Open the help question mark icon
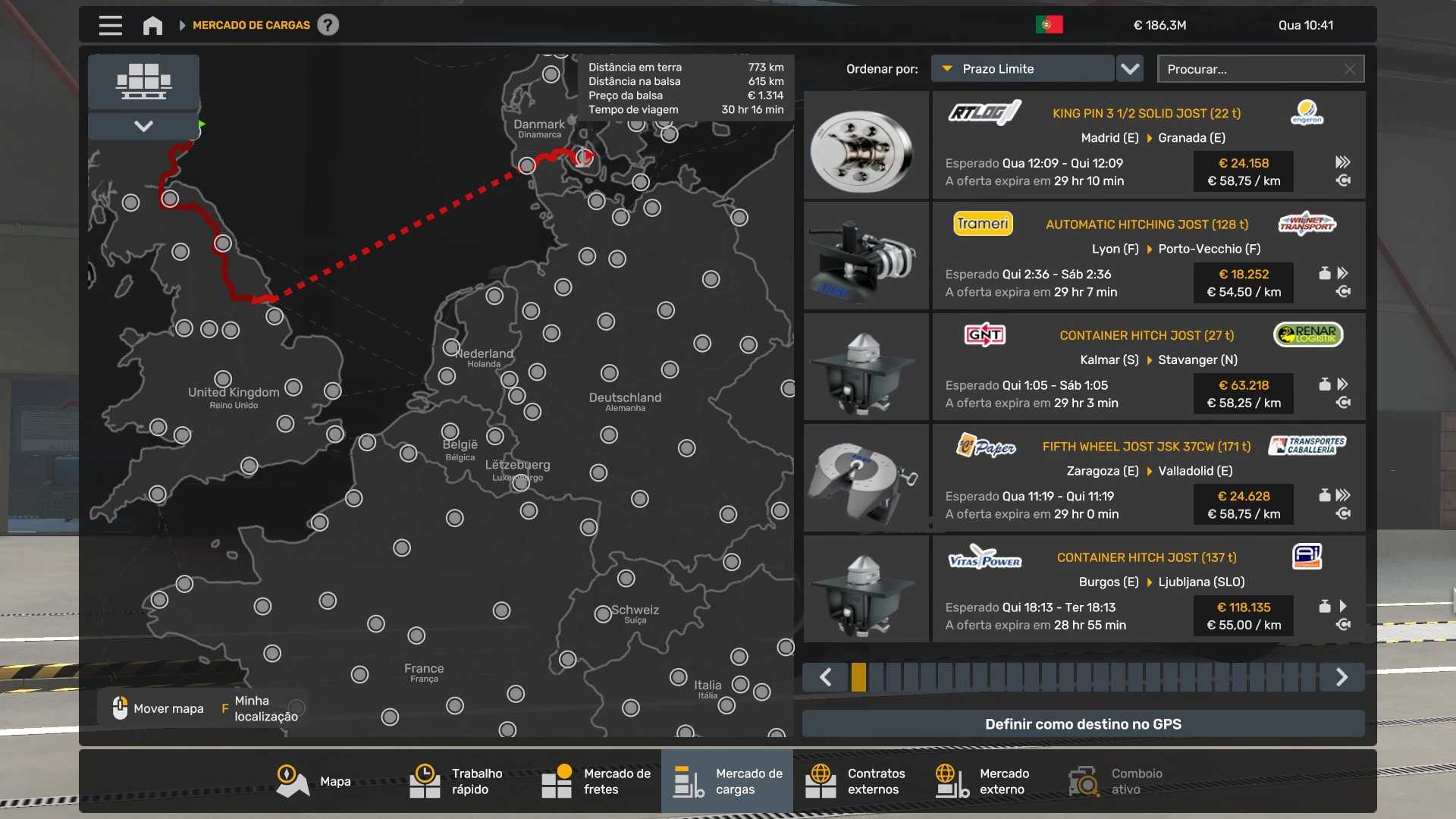Screen dimensions: 1456x819 tap(328, 25)
